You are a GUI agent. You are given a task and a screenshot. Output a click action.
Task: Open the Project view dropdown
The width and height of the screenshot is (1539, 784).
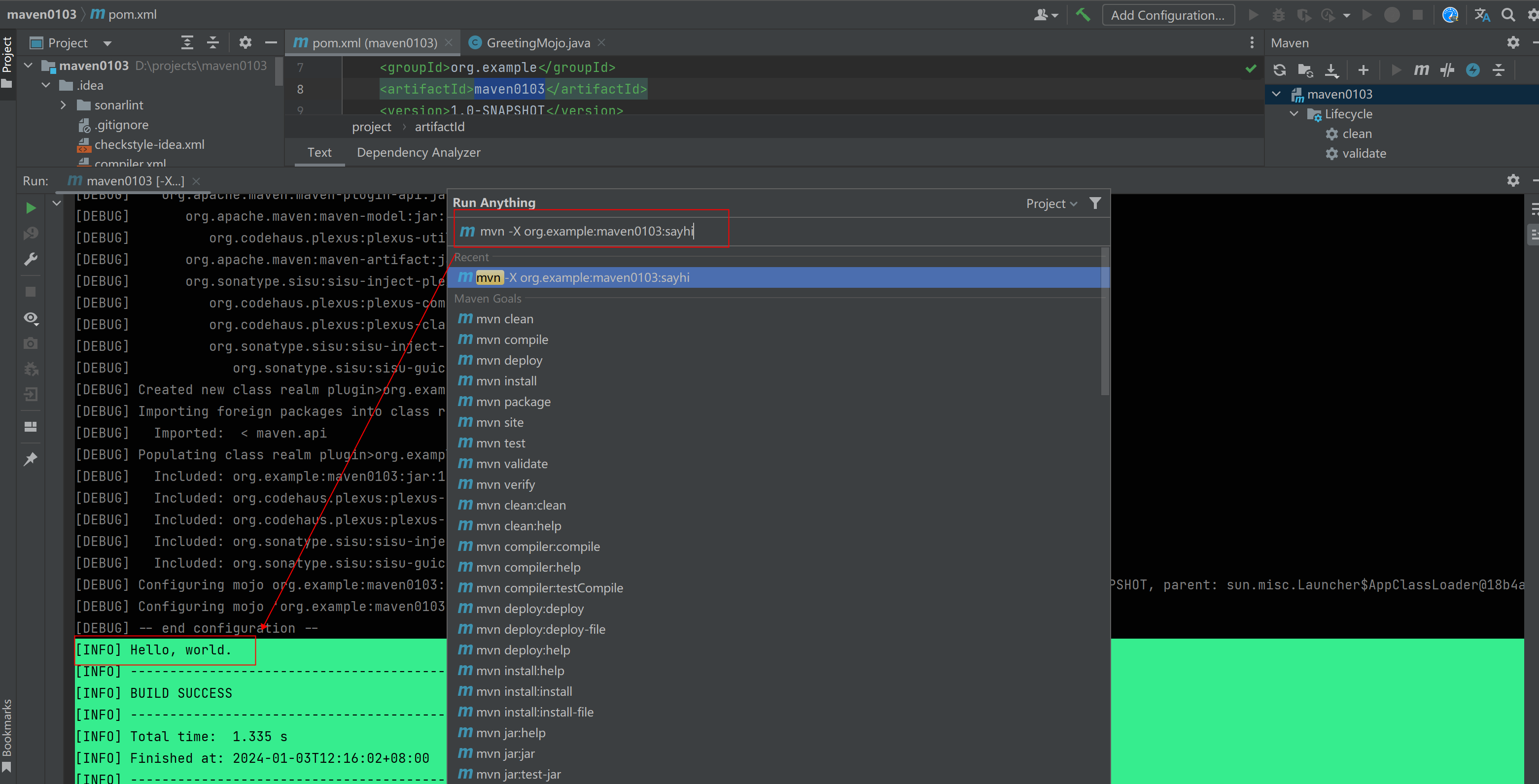click(107, 43)
